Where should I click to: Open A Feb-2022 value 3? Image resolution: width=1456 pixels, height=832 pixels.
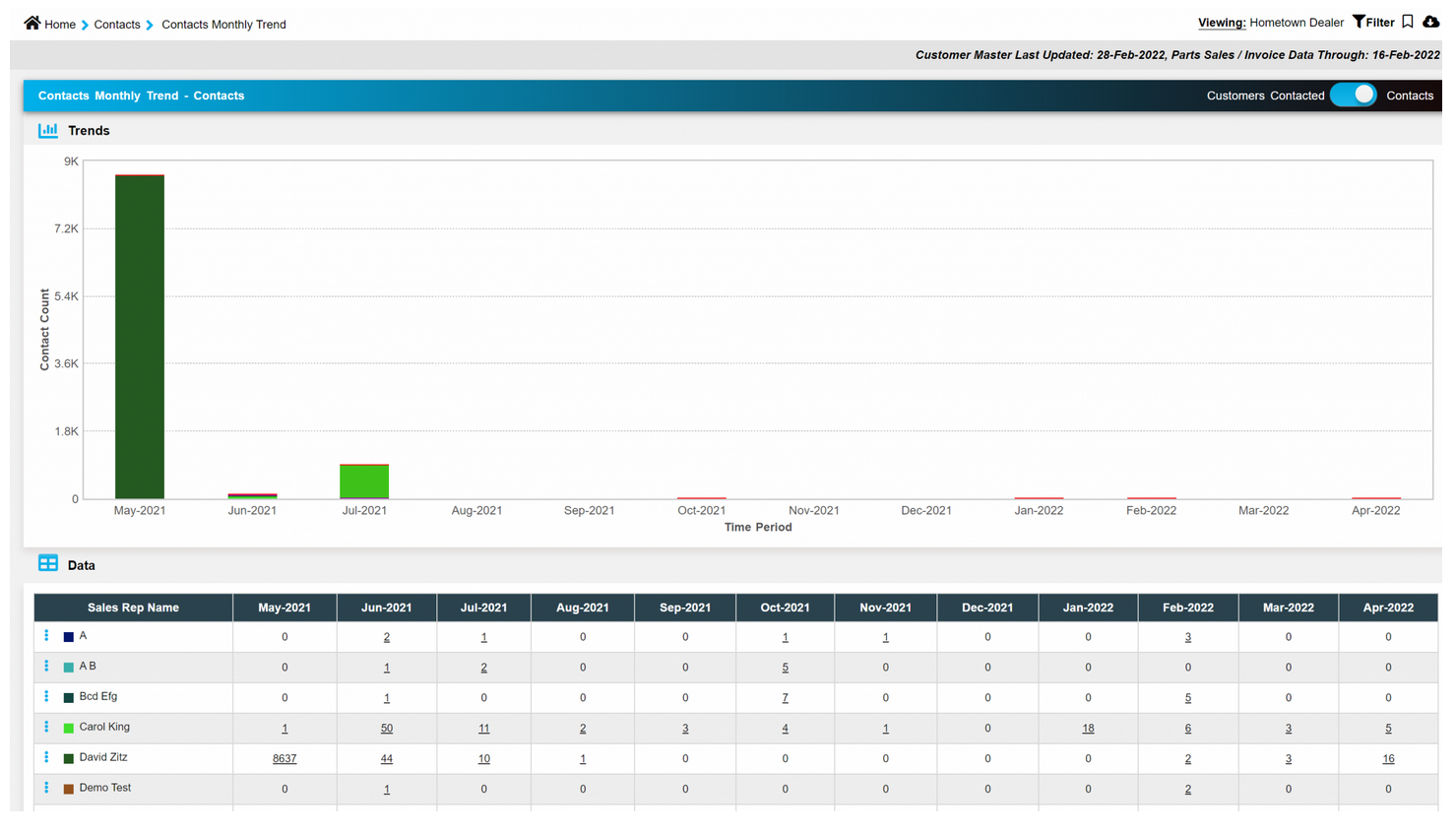[x=1188, y=637]
